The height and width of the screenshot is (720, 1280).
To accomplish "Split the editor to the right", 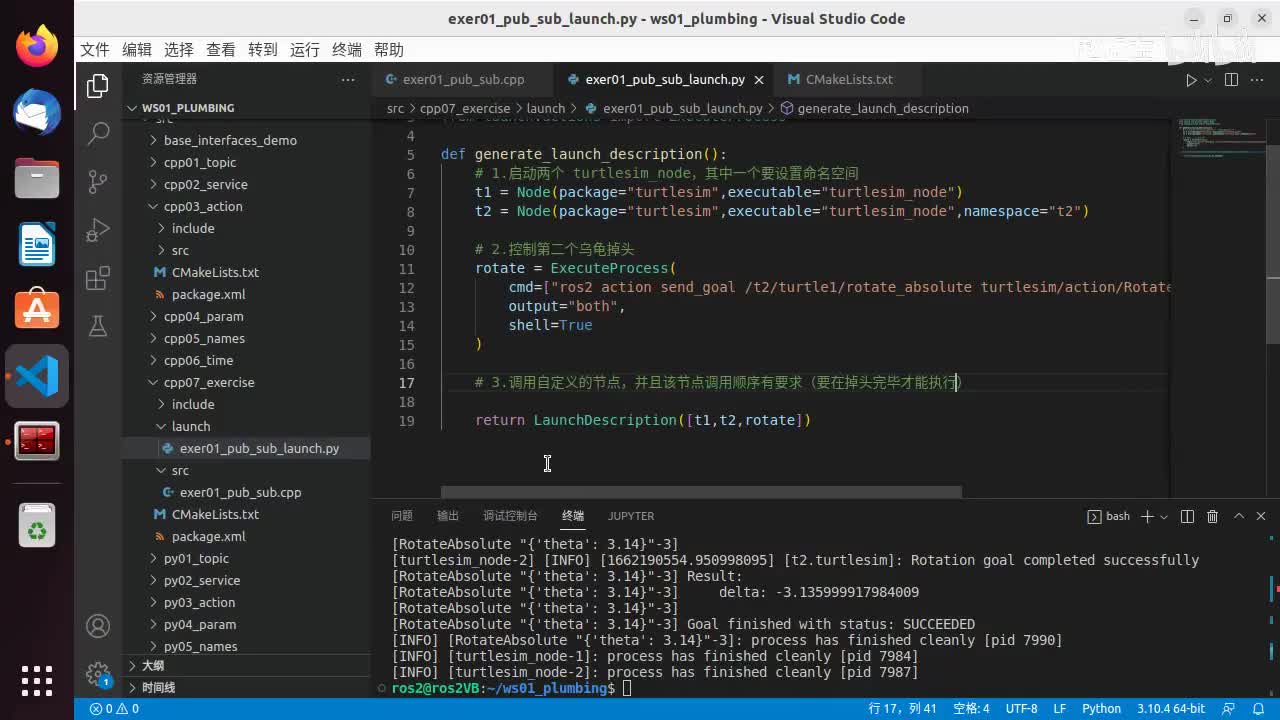I will pos(1231,80).
